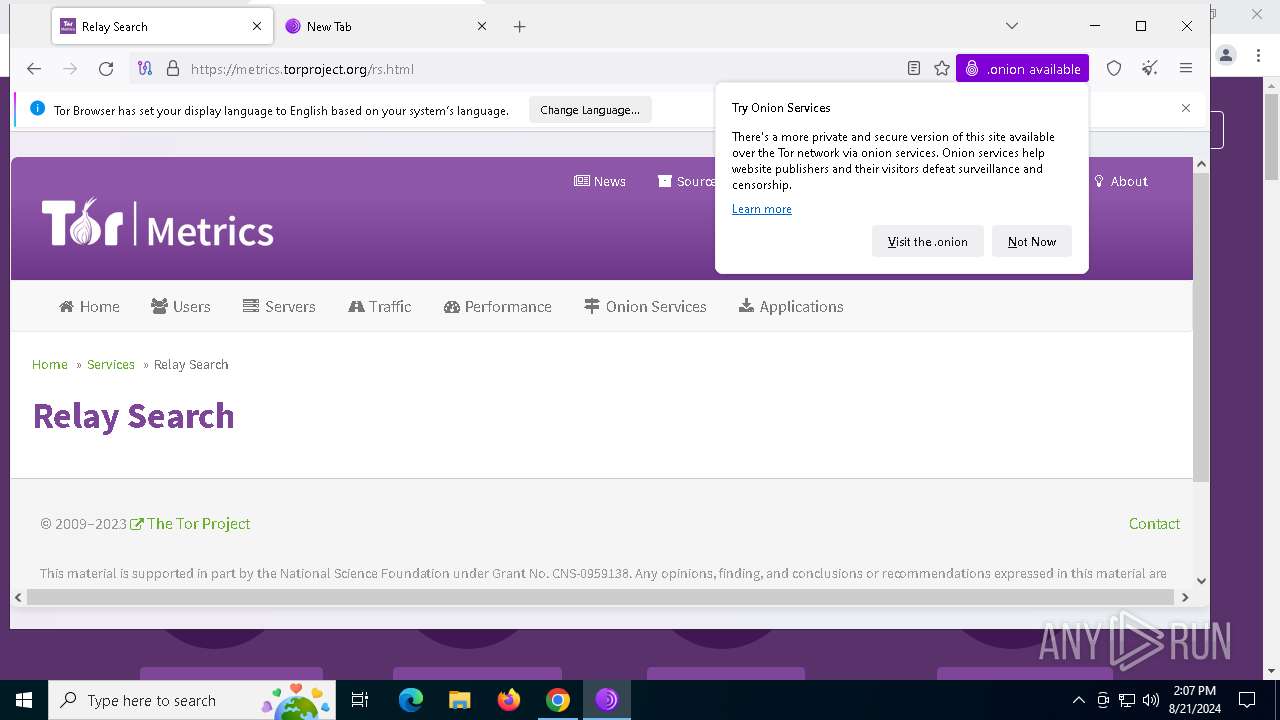Image resolution: width=1280 pixels, height=720 pixels.
Task: Open the taskbar clock showing 2:07 PM
Action: [x=1193, y=700]
